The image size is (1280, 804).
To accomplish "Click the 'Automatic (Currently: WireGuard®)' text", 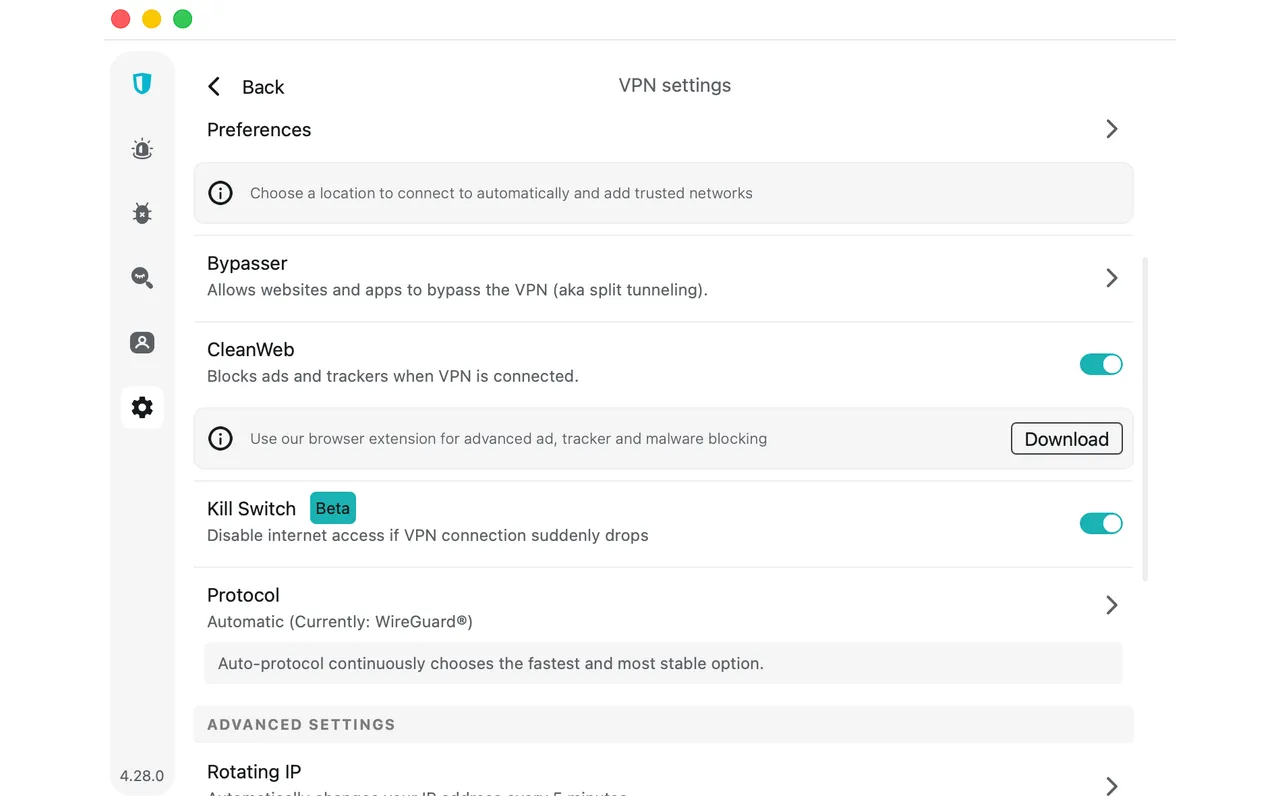I will (x=340, y=622).
